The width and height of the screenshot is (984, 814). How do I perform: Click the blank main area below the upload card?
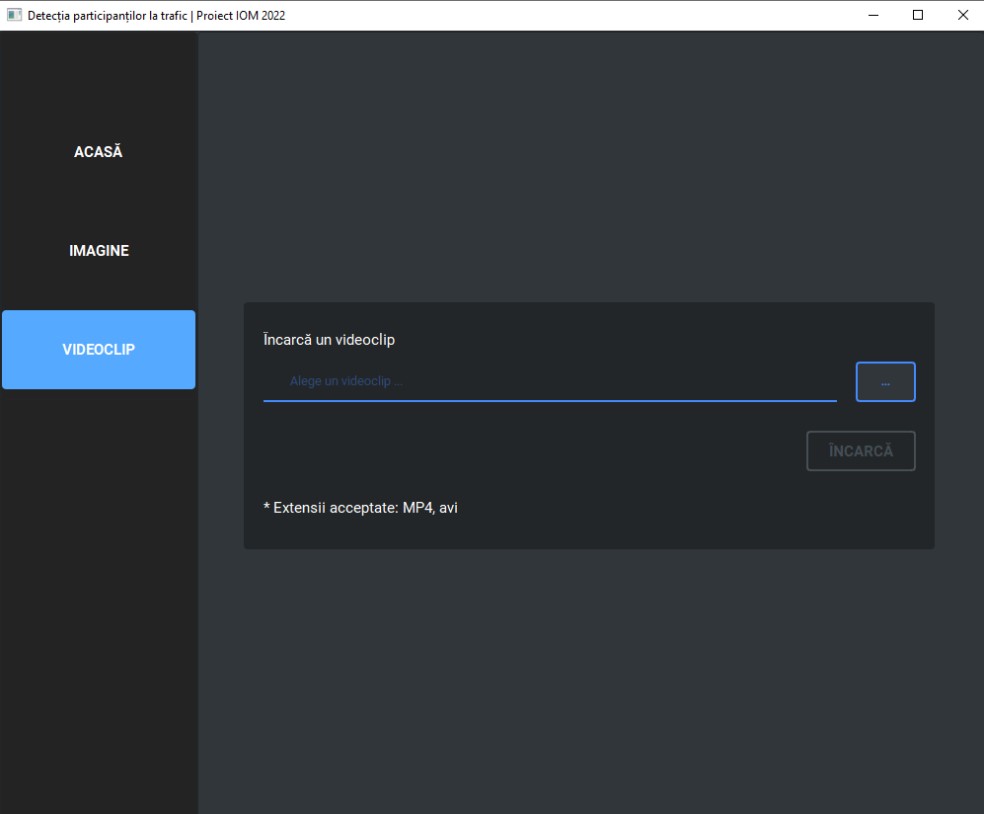pos(590,680)
